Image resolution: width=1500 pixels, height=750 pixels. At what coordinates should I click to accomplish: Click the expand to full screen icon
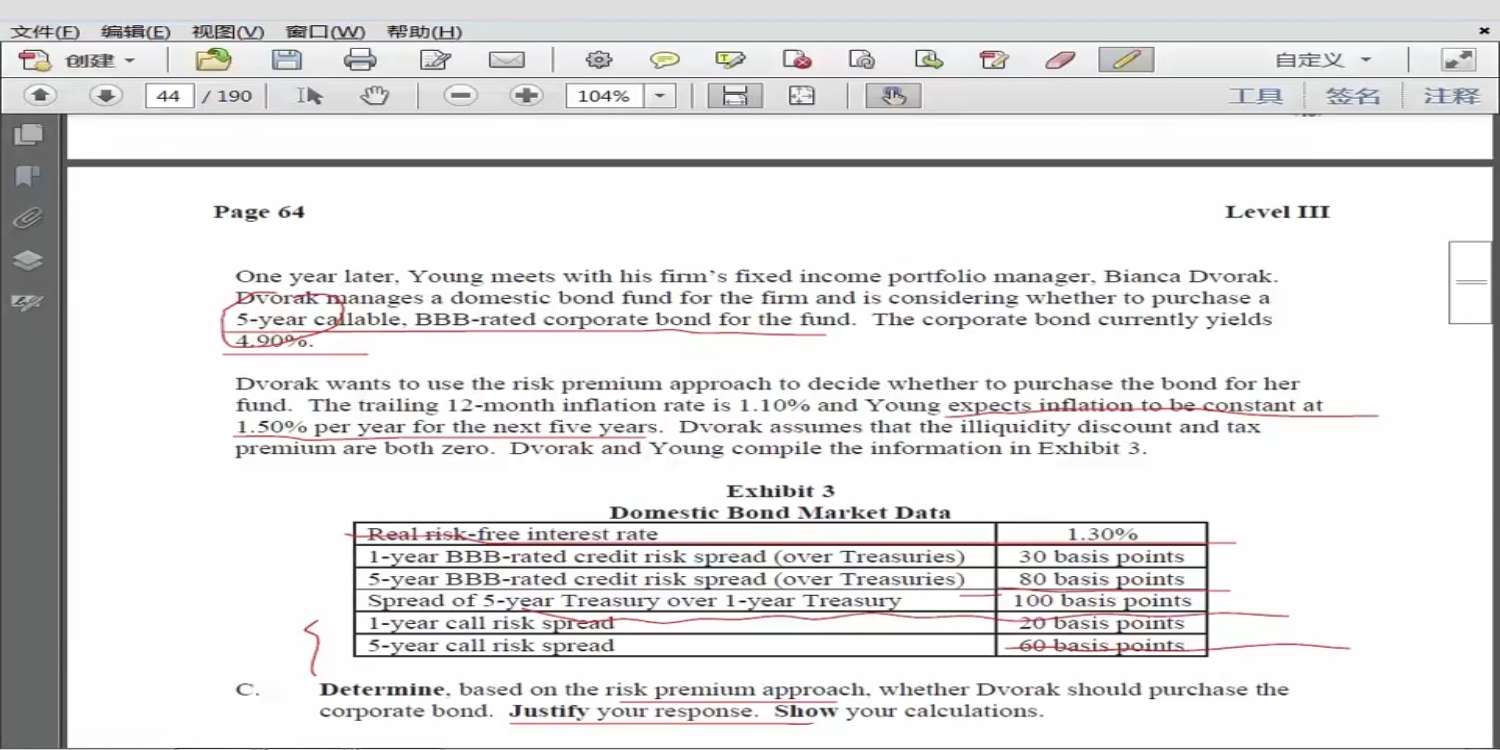pos(1459,60)
